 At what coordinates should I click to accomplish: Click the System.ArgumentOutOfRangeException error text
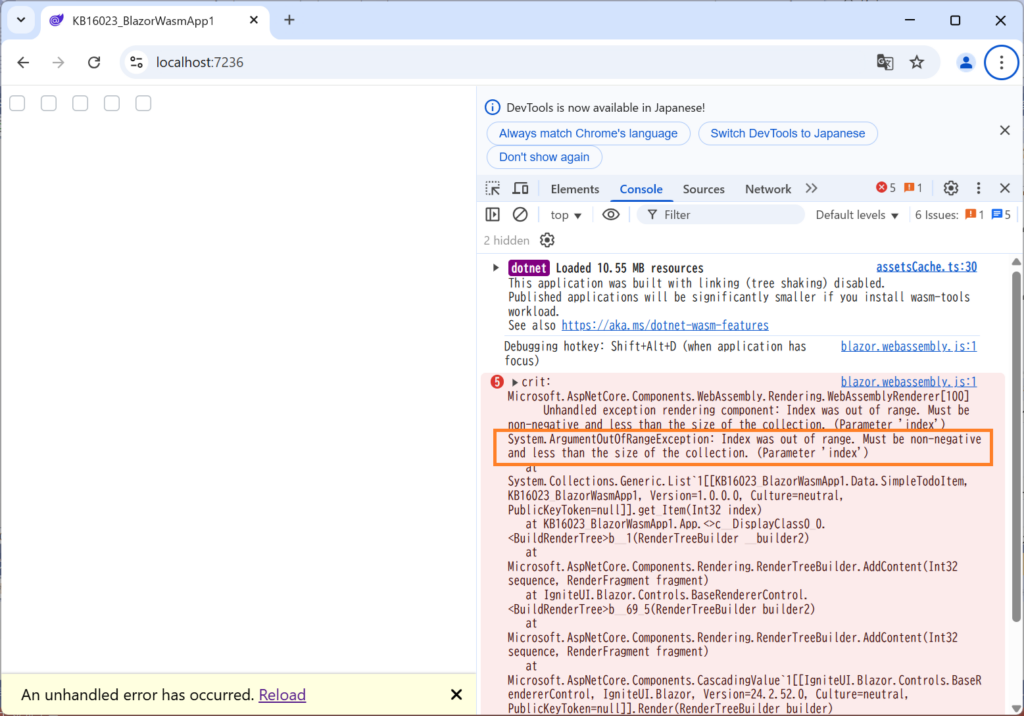coord(744,446)
